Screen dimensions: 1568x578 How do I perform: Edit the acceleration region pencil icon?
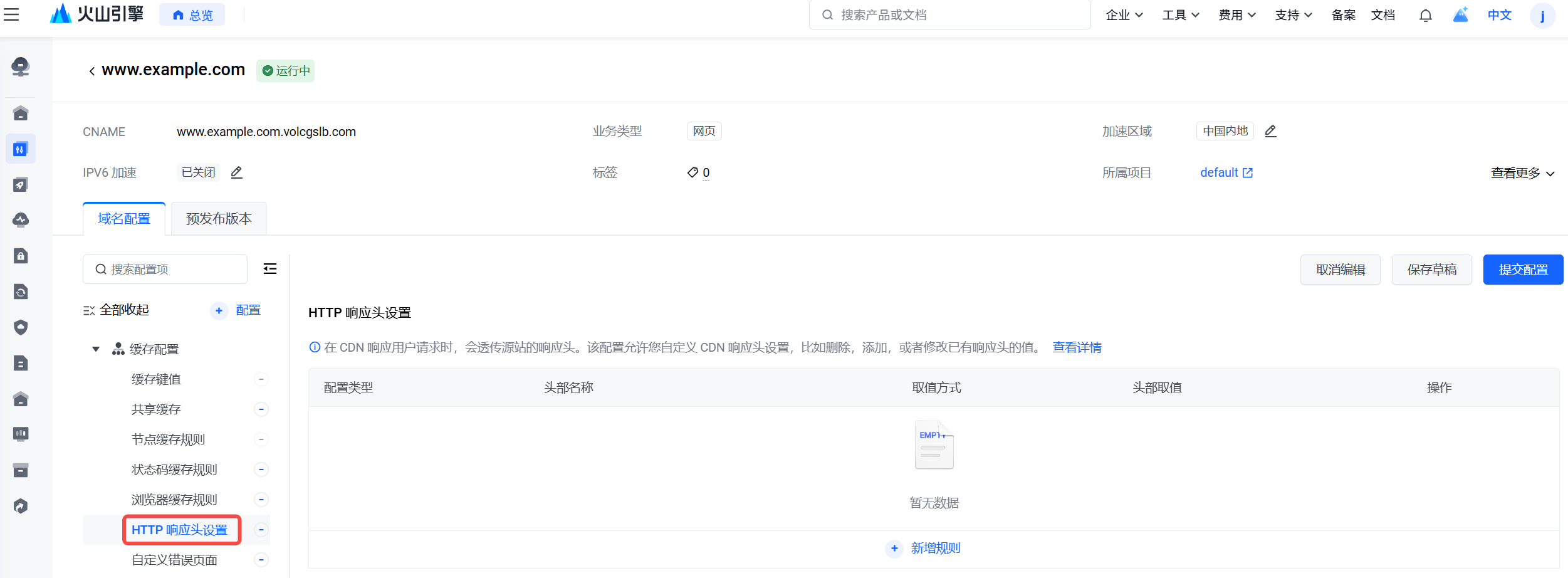click(x=1270, y=131)
